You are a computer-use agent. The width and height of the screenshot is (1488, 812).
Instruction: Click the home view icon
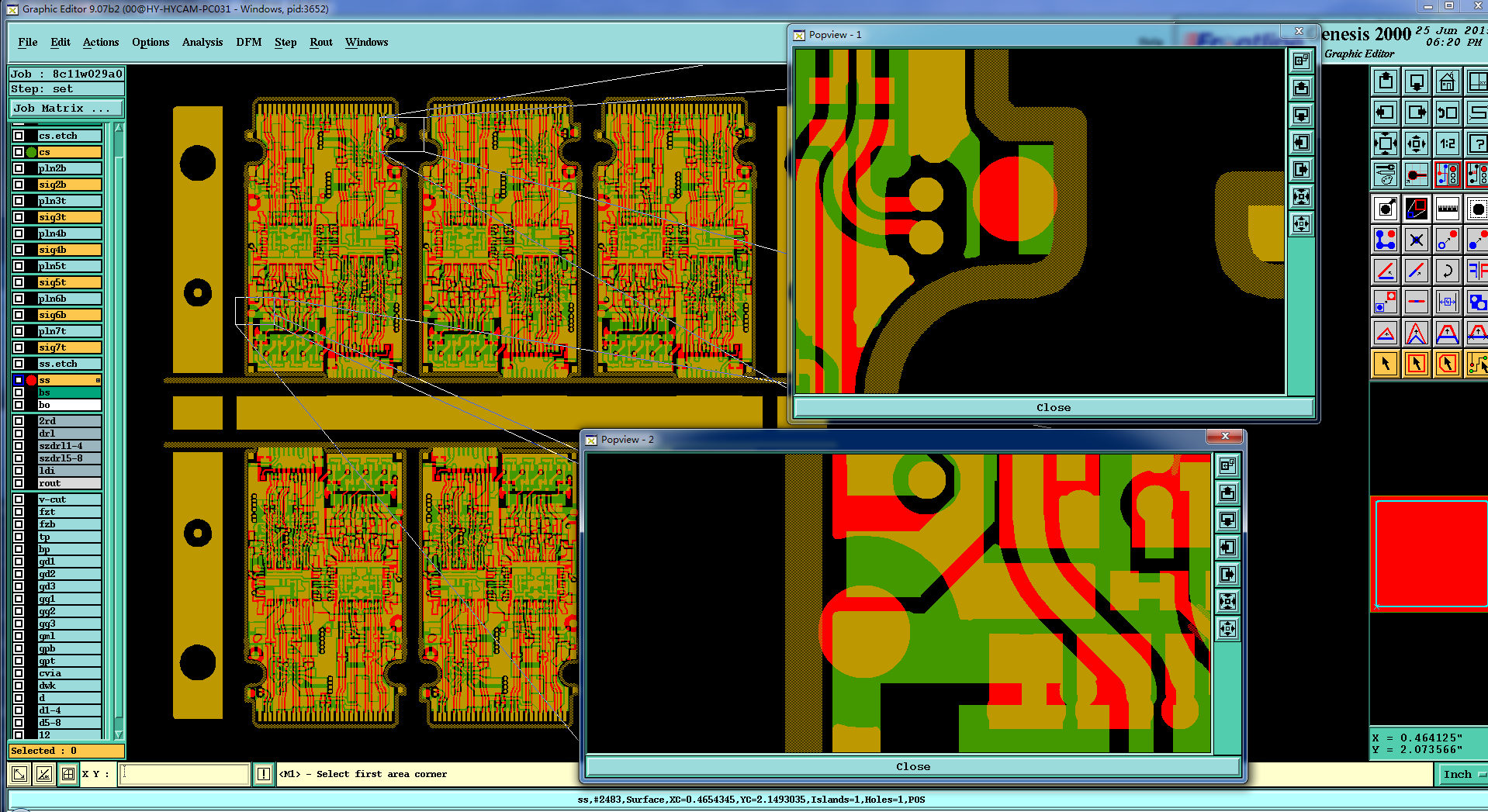[x=1448, y=81]
